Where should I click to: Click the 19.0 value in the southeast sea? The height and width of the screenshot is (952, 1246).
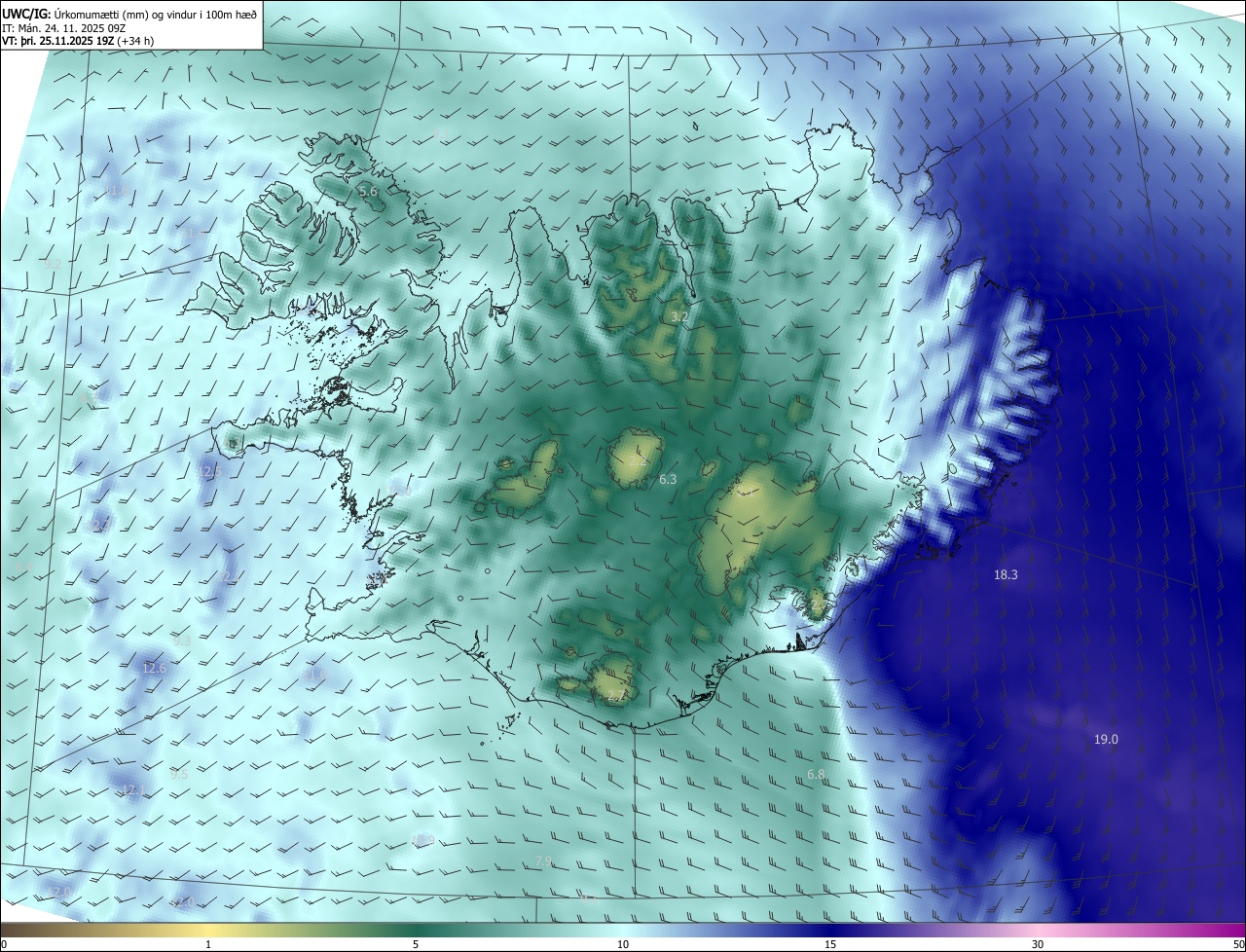point(1106,740)
